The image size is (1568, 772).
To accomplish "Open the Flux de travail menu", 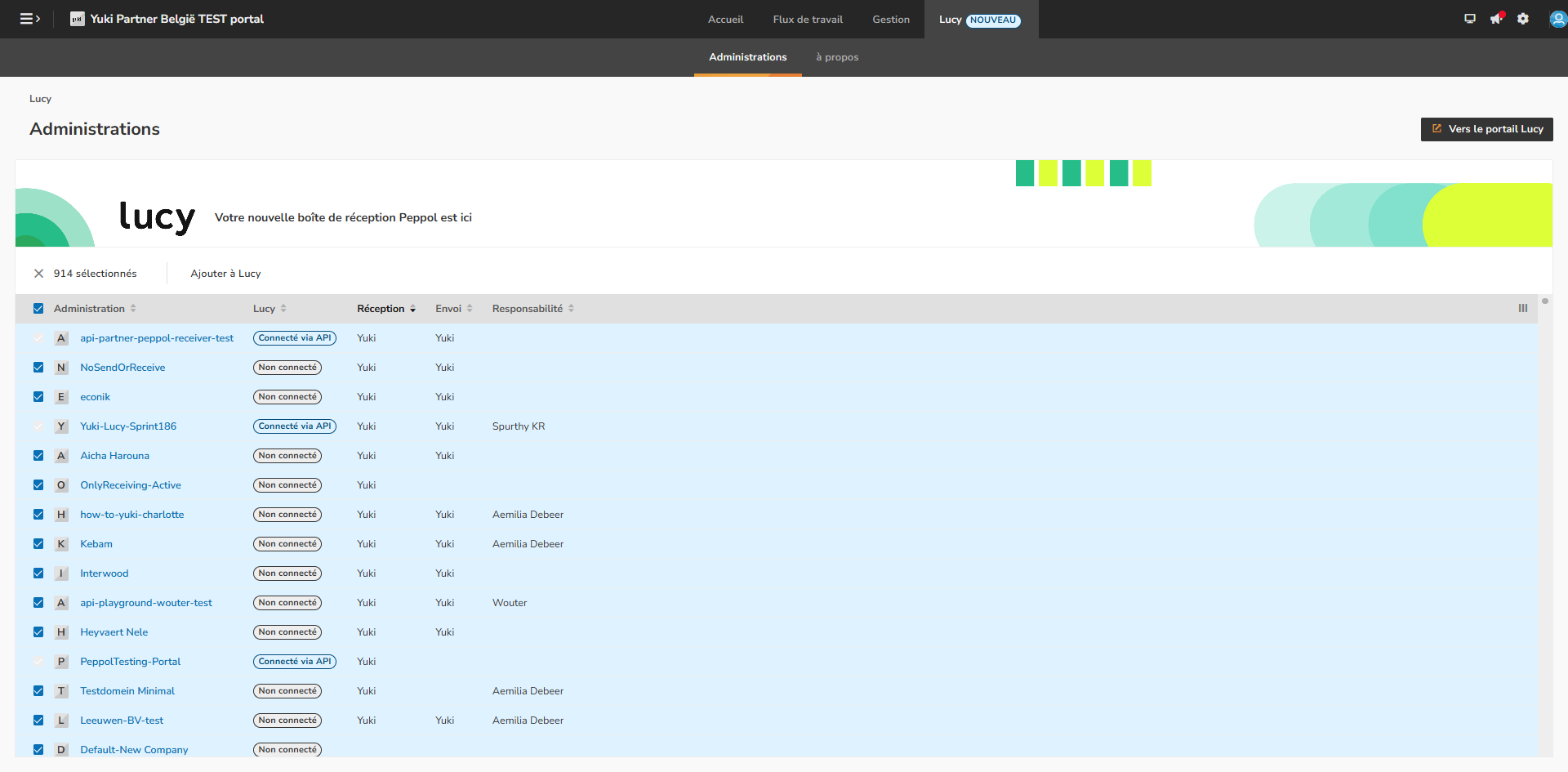I will tap(808, 20).
